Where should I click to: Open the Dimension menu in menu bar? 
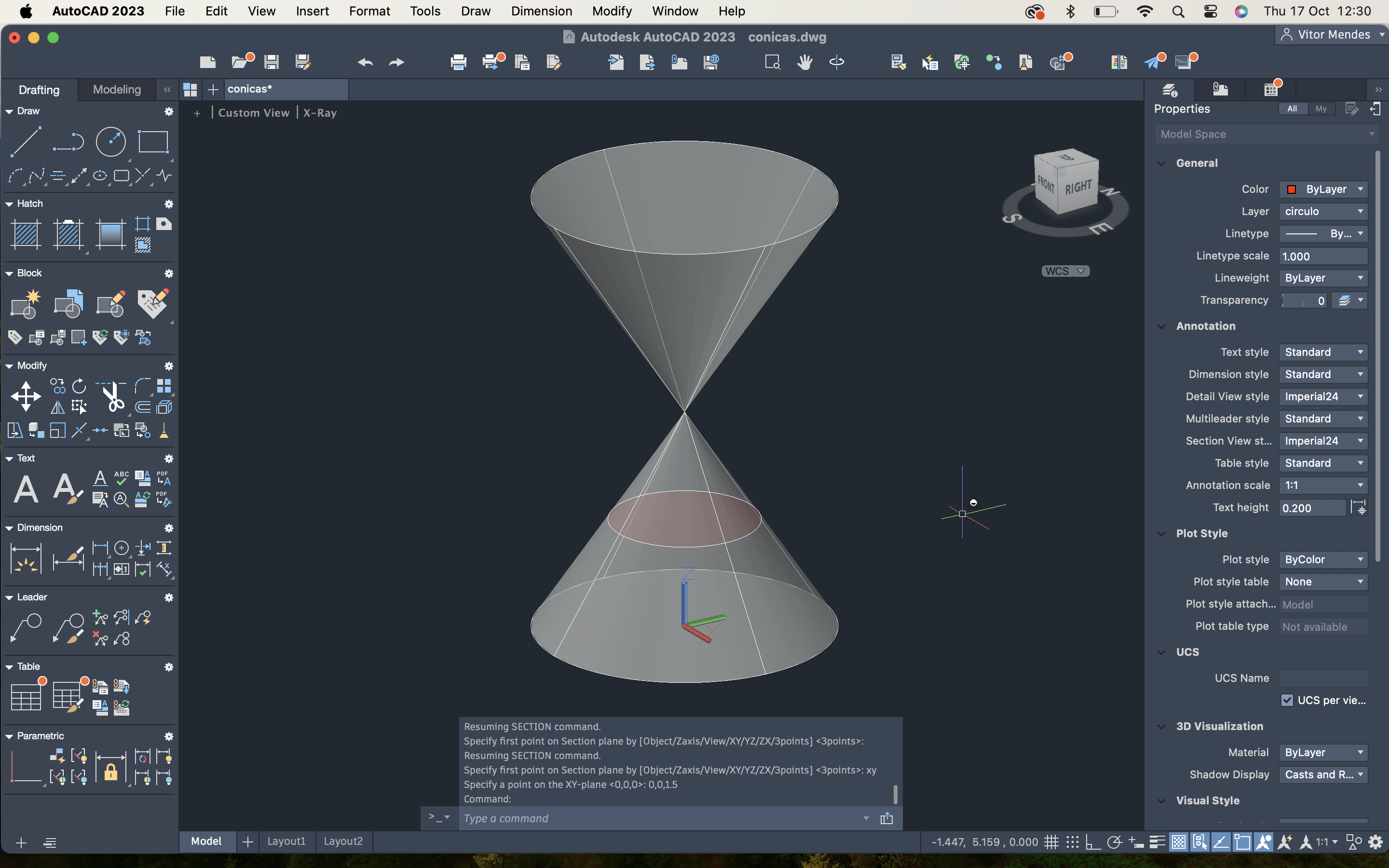(x=541, y=11)
